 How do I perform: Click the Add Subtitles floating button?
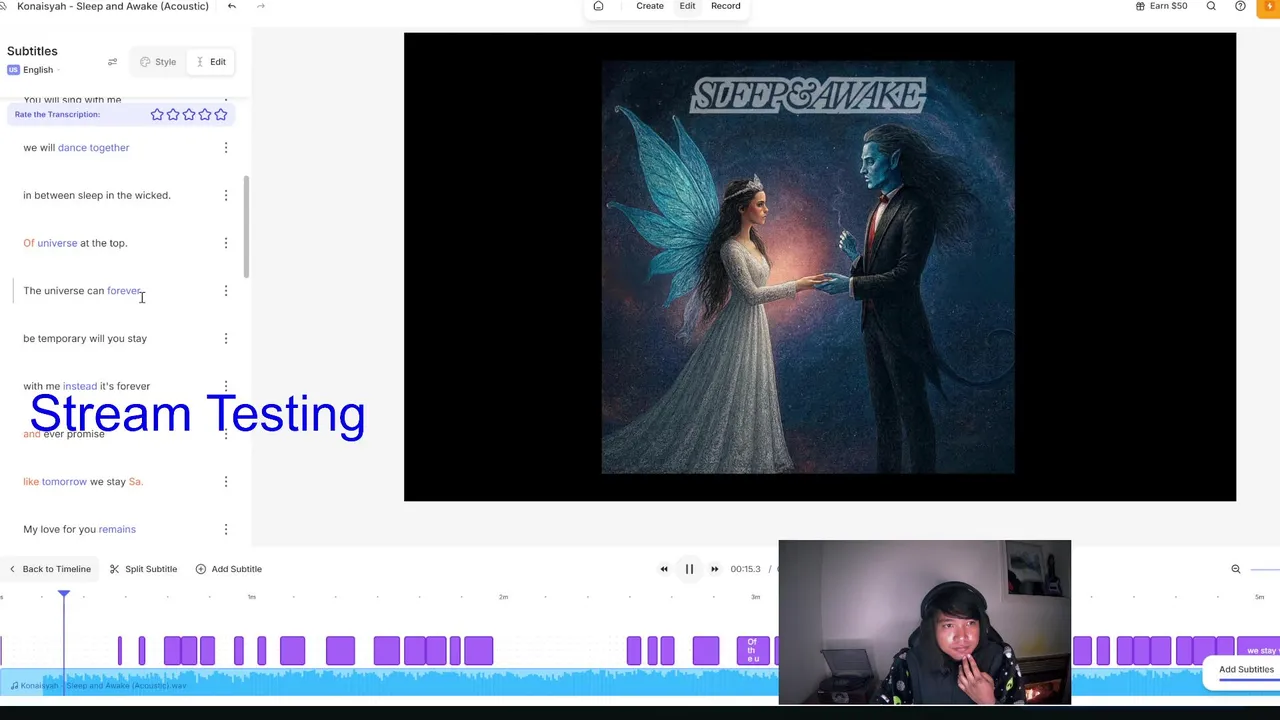pos(1246,670)
